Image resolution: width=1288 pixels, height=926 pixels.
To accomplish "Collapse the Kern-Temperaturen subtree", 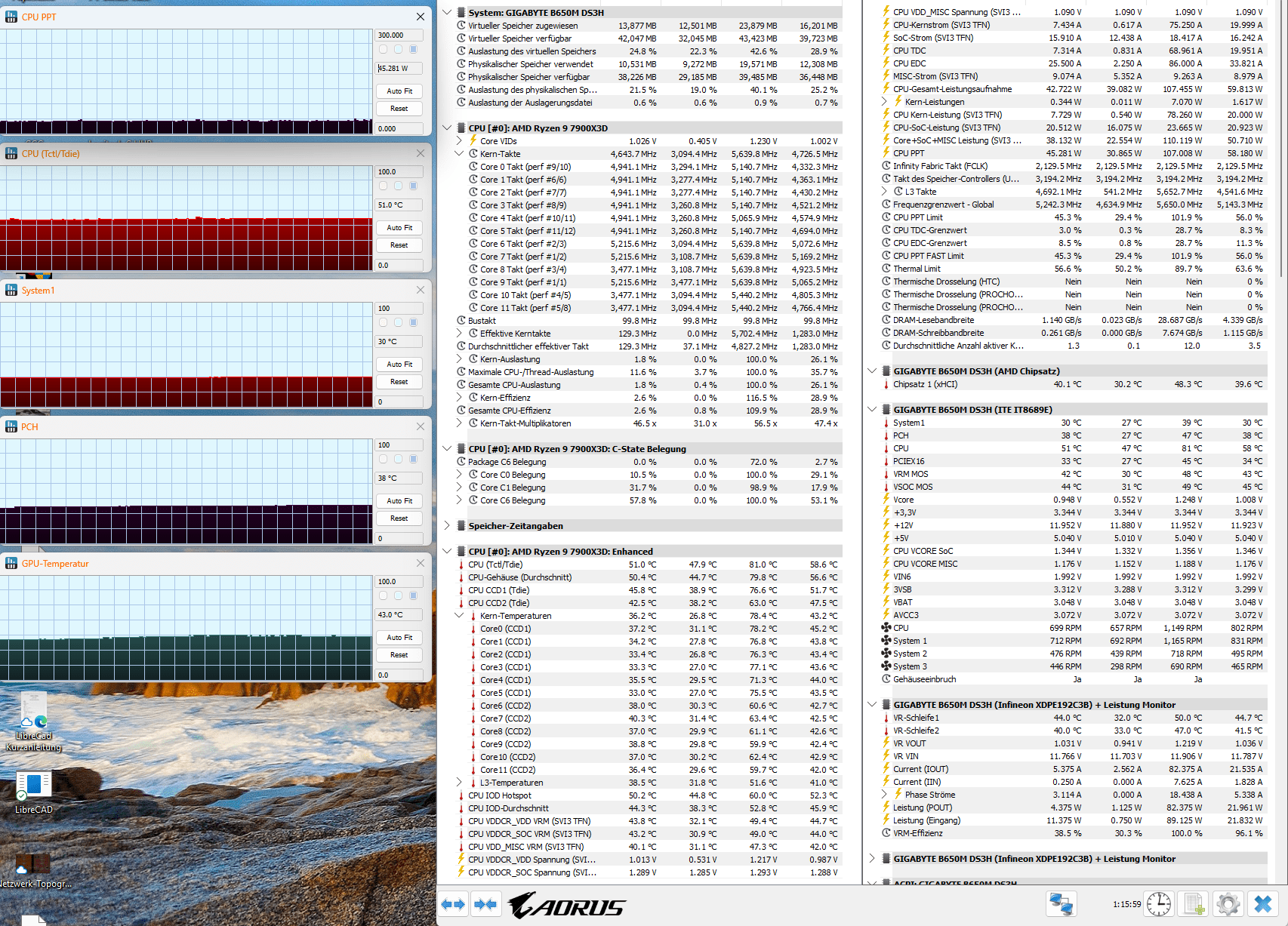I will (x=459, y=616).
